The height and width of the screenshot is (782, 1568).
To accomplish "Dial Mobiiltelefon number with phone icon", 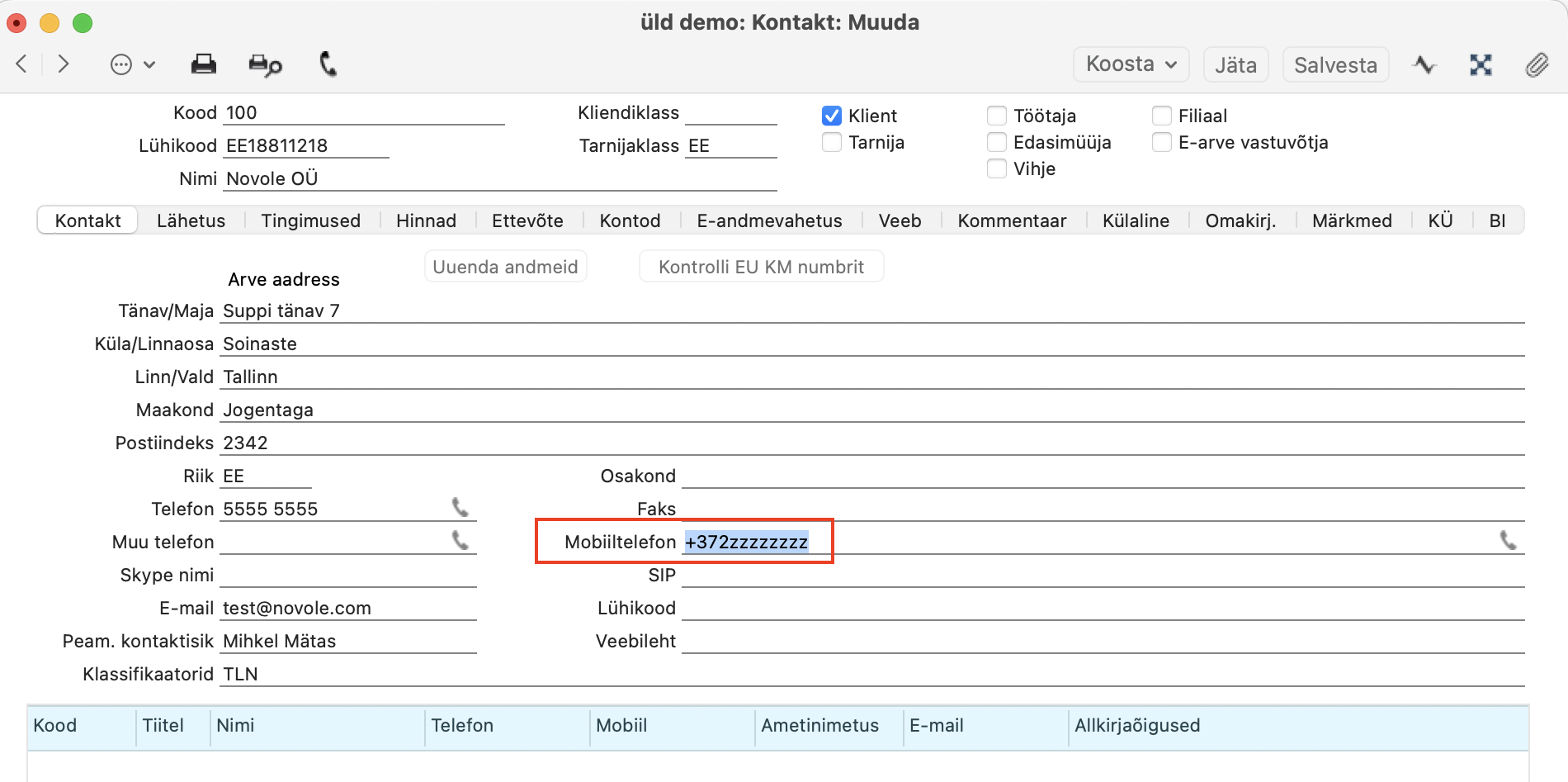I will tap(1508, 541).
